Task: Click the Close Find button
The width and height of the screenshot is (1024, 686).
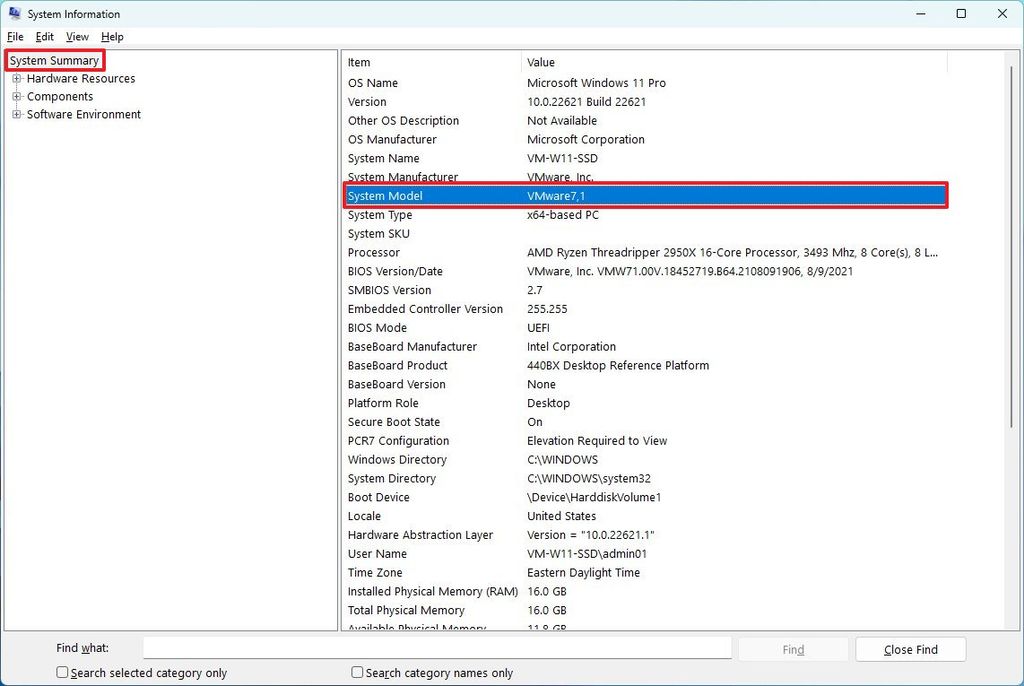Action: coord(909,648)
